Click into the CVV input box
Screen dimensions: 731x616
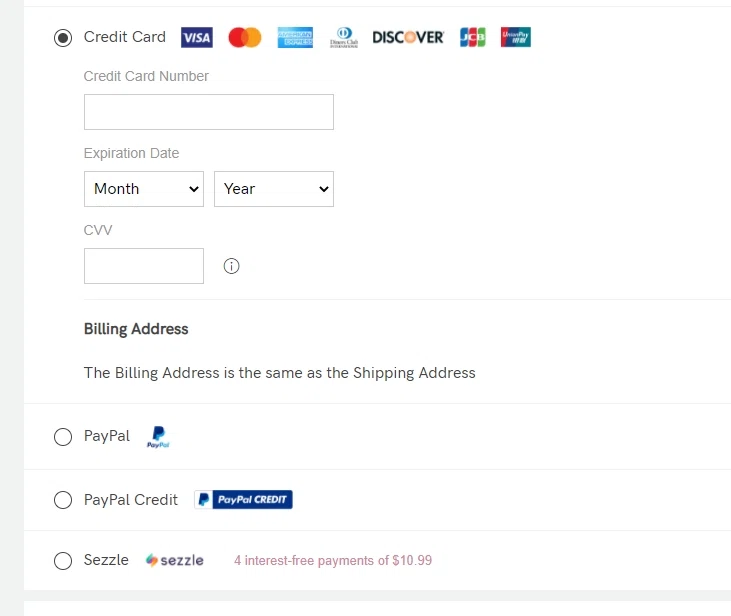pyautogui.click(x=144, y=266)
